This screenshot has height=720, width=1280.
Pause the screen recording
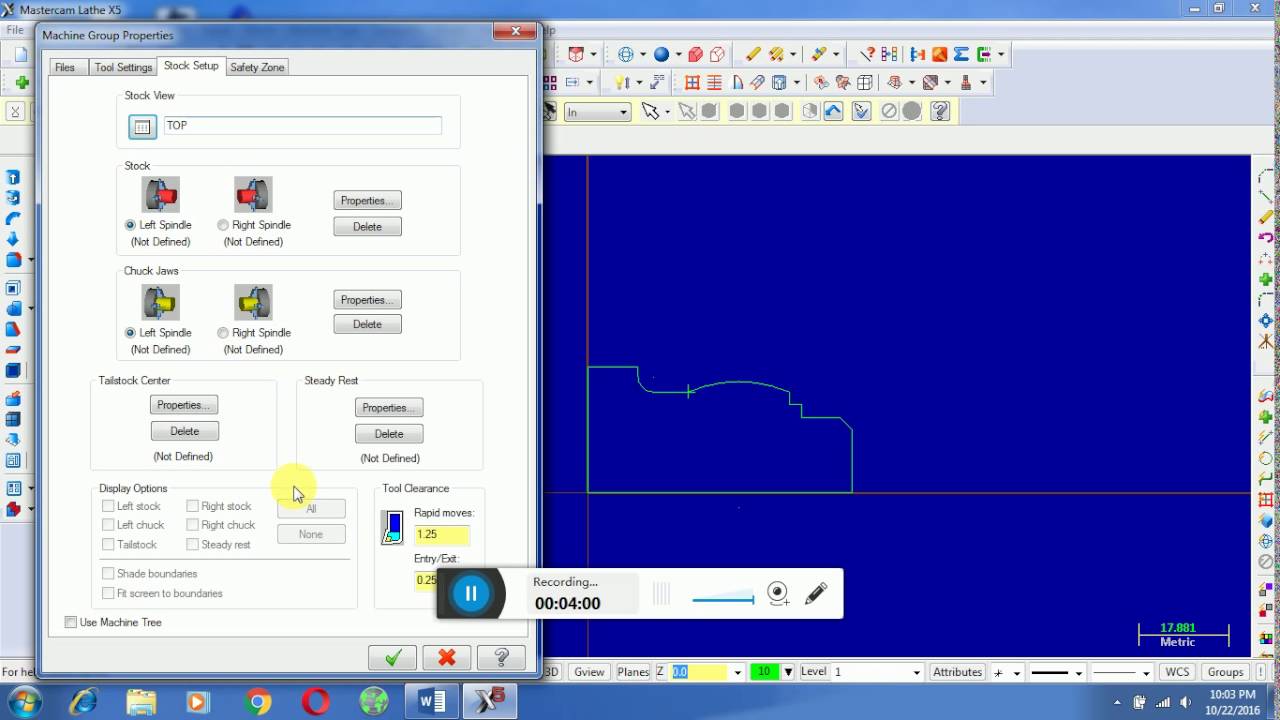coord(471,593)
